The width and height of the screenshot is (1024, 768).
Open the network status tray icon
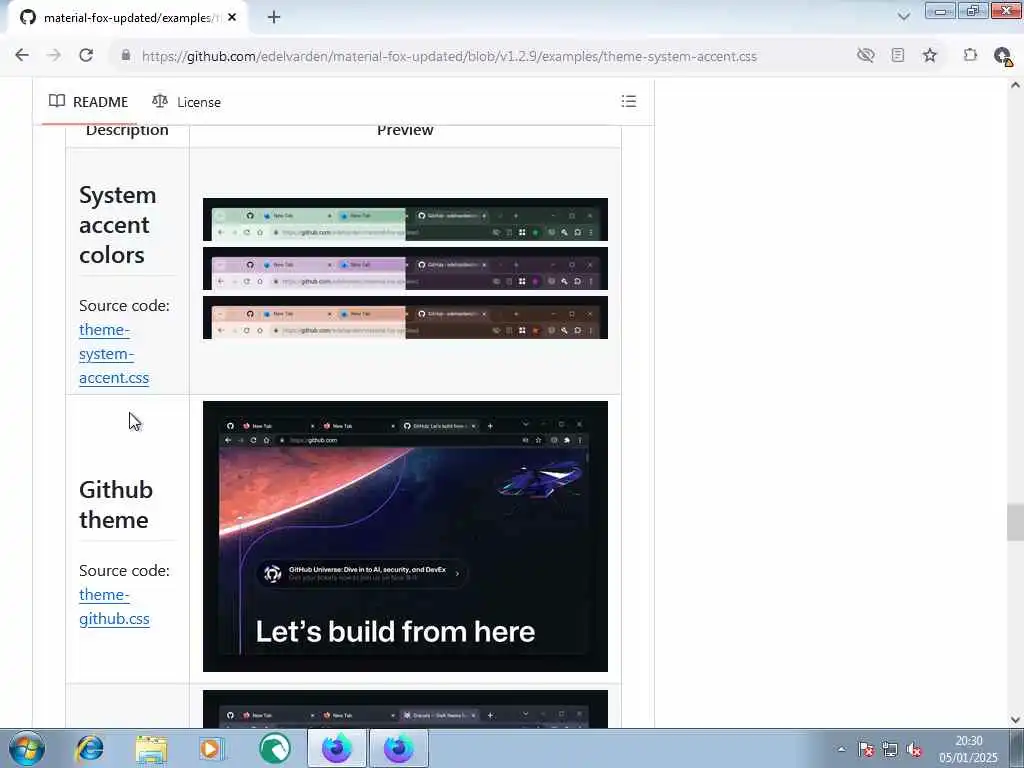[x=889, y=750]
